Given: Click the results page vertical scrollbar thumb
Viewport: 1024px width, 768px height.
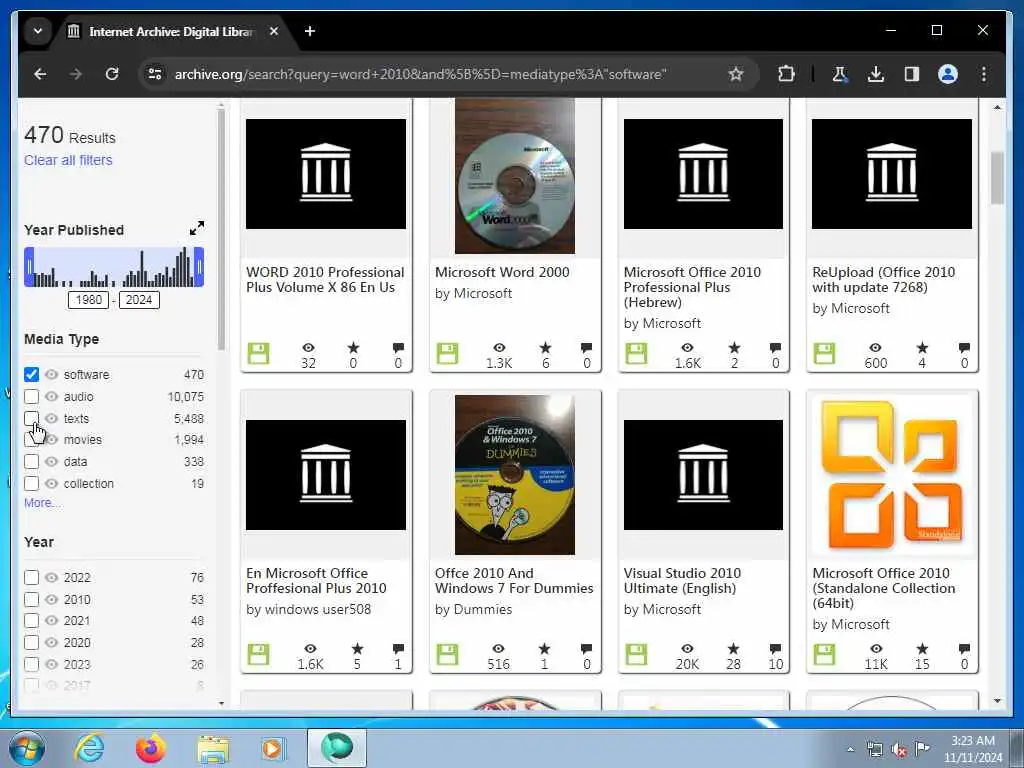Looking at the screenshot, I should tap(997, 178).
